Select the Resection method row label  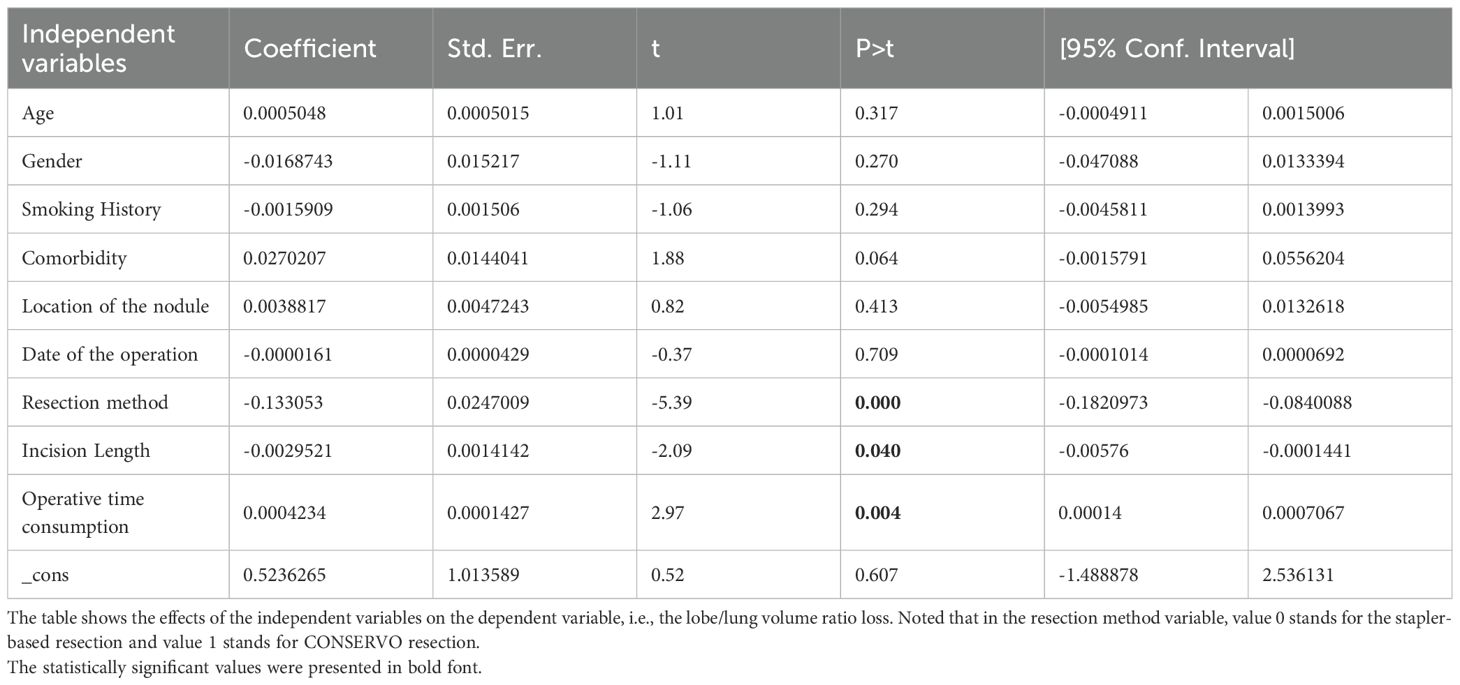pyautogui.click(x=95, y=402)
